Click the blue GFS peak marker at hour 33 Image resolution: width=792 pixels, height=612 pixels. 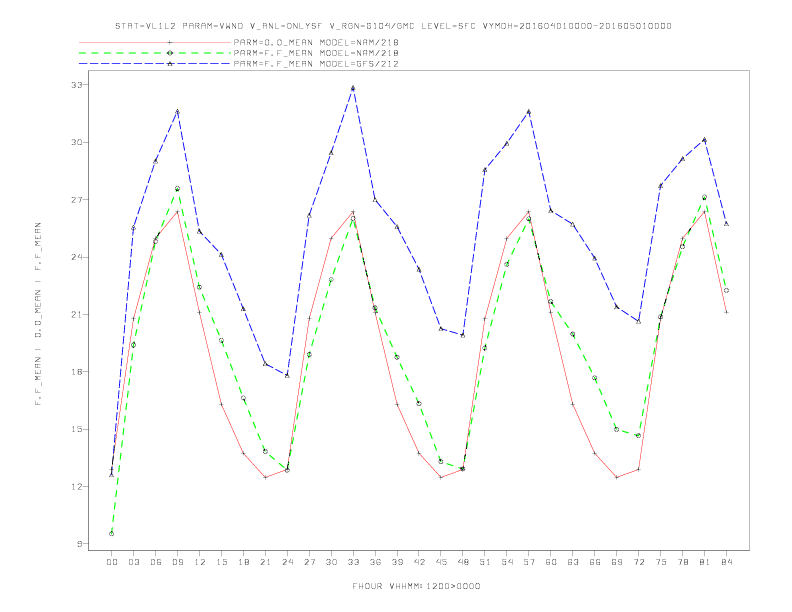point(353,88)
